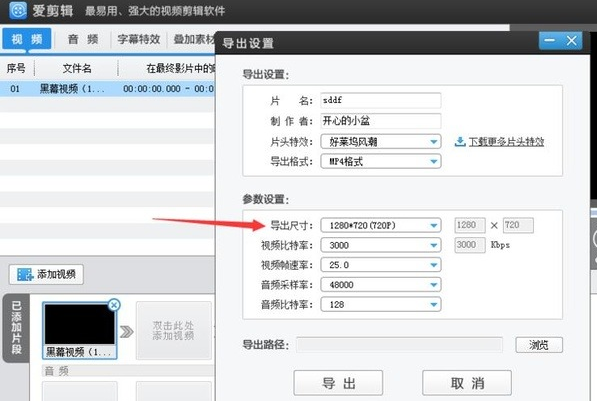Switch to the 视频 tab

coord(27,39)
